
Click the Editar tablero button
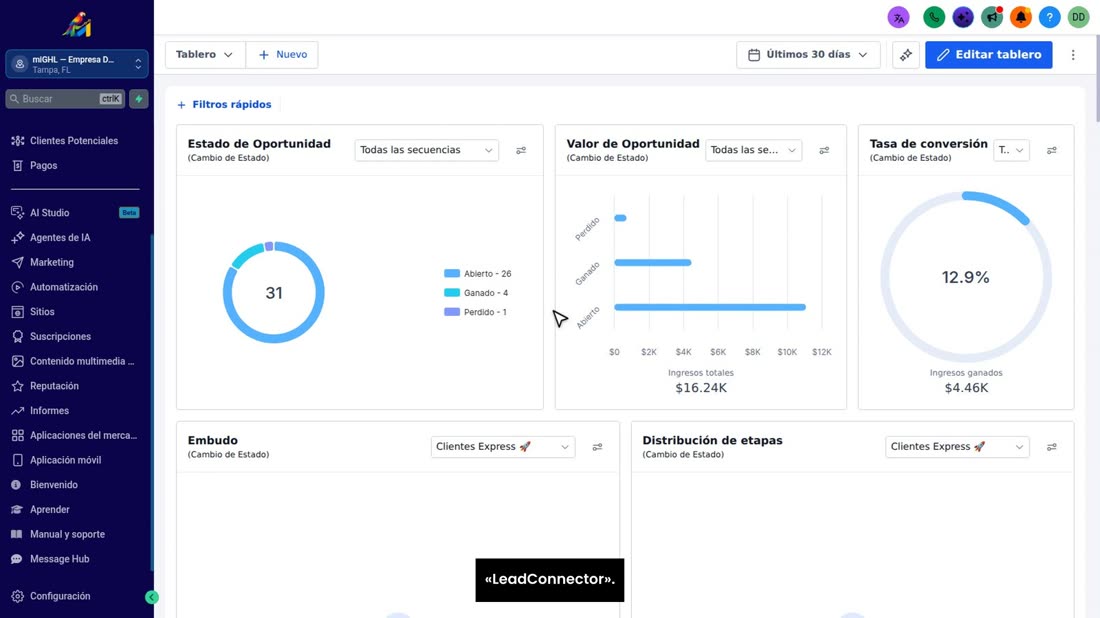[x=988, y=55]
